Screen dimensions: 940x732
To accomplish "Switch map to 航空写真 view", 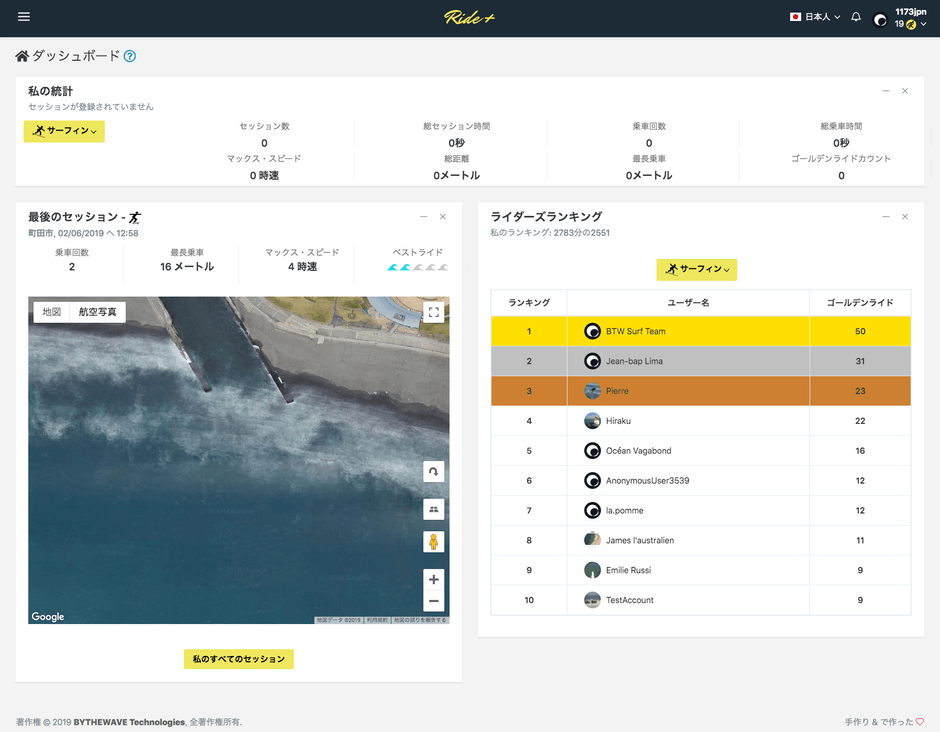I will tap(97, 312).
